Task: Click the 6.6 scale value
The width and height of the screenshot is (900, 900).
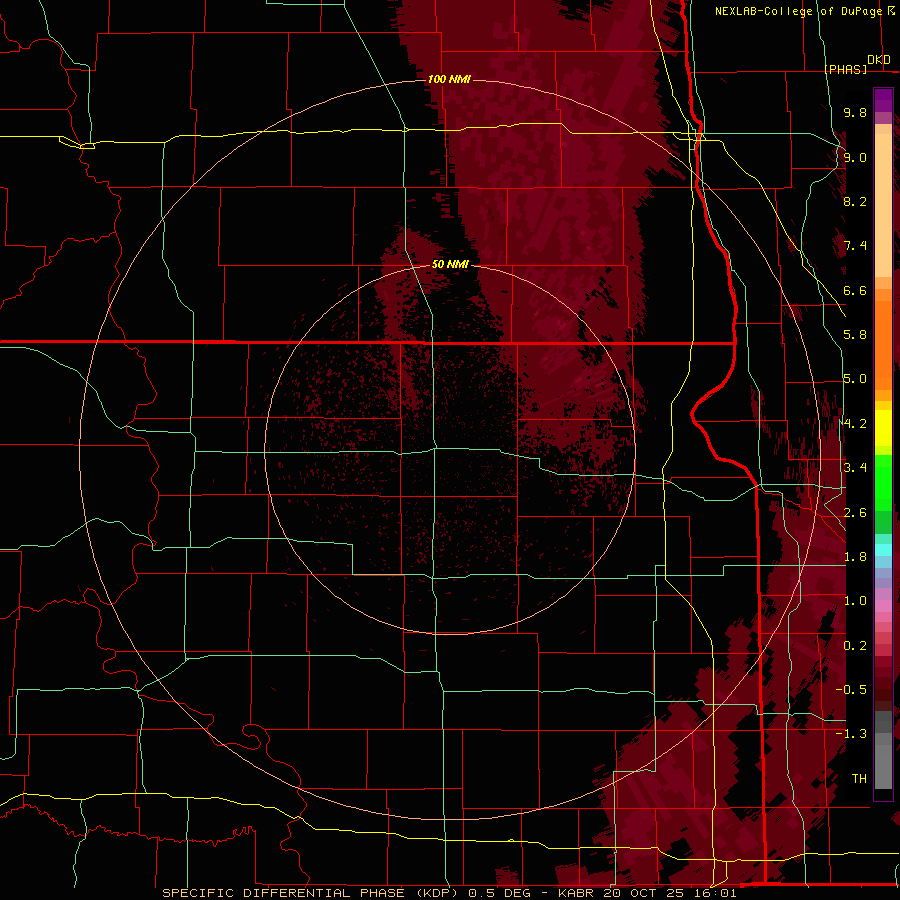Action: 855,290
